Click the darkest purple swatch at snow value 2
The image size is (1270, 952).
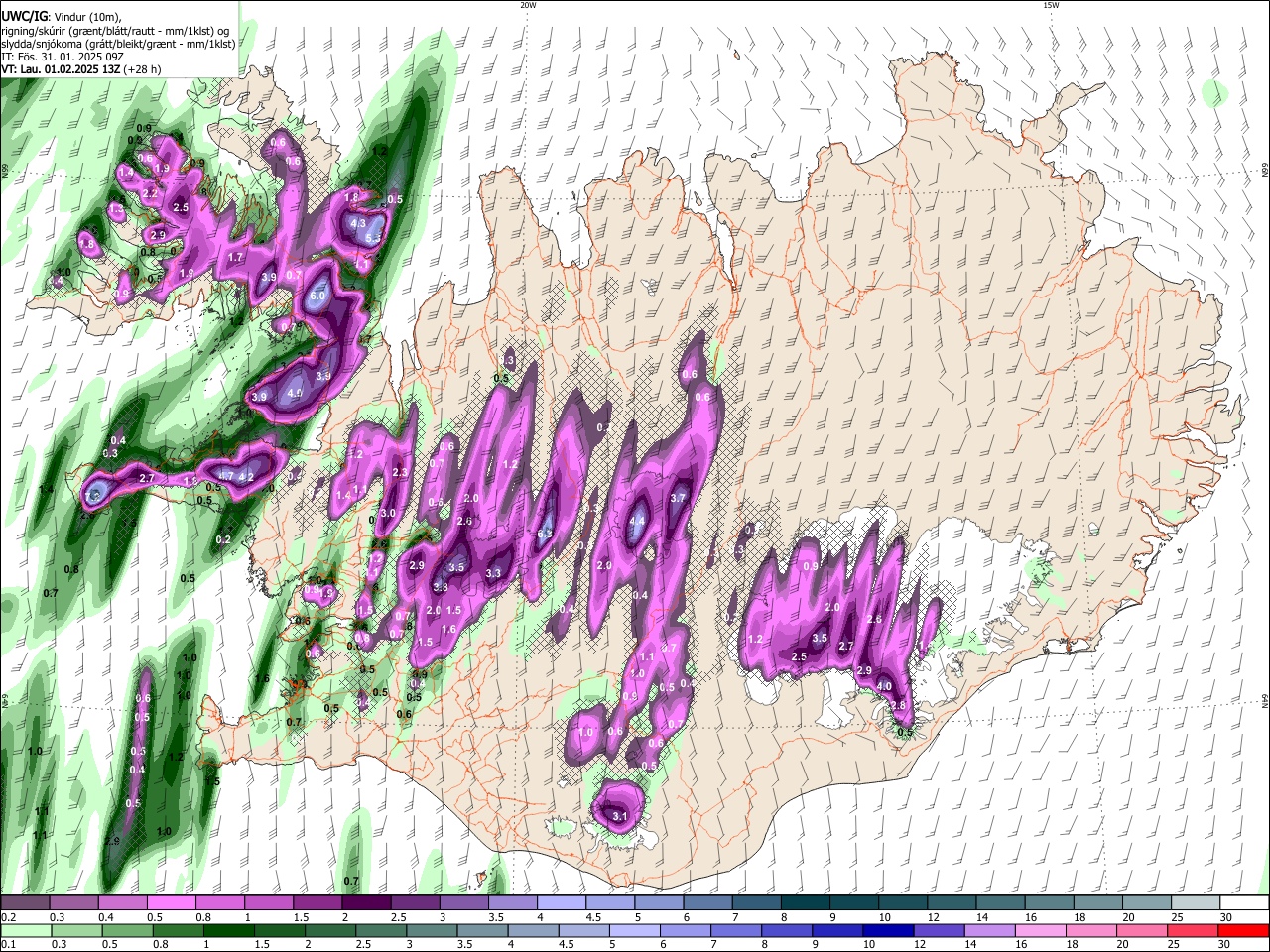pos(365,903)
